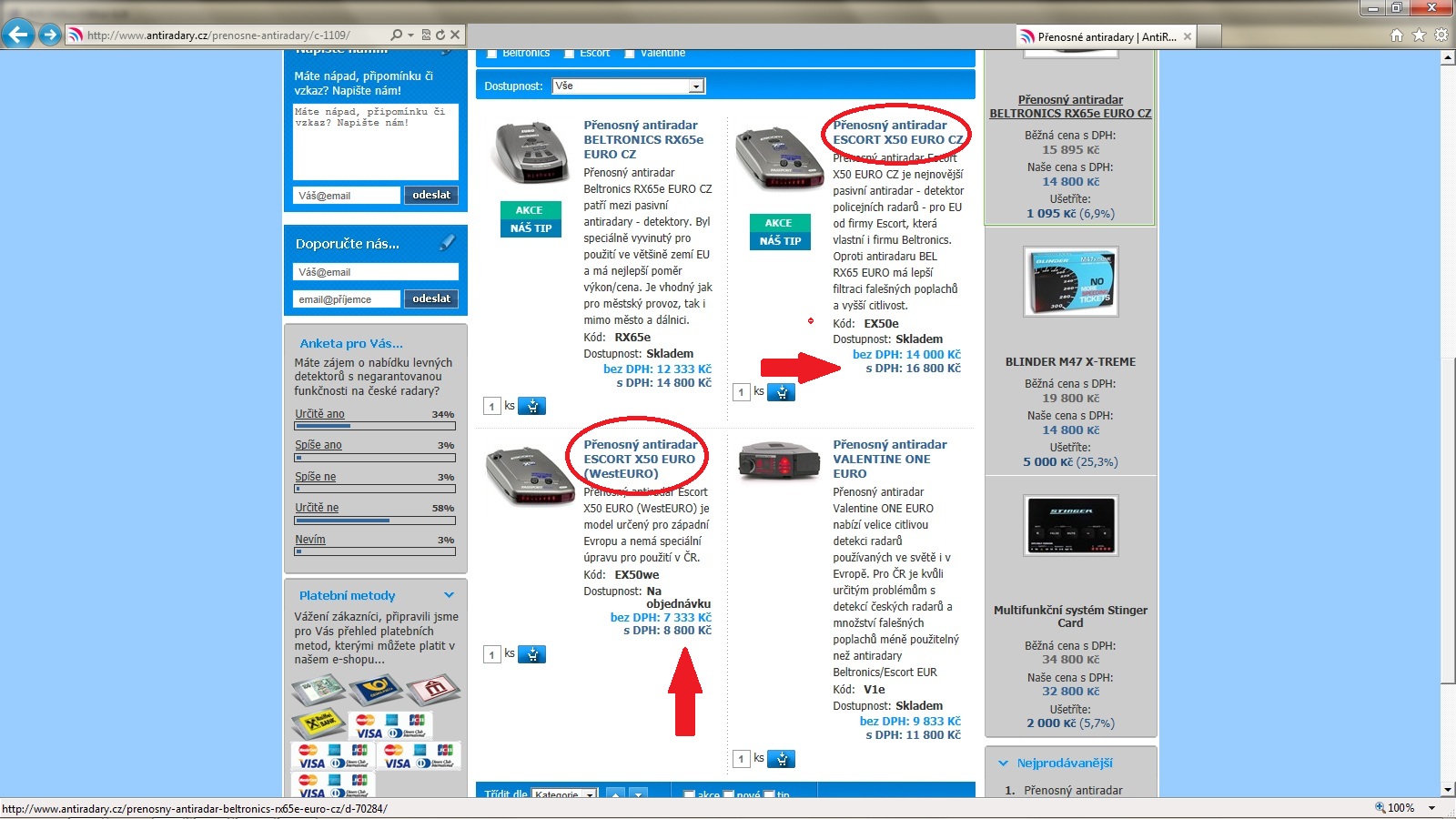Open the browser Home icon
The width and height of the screenshot is (1456, 819).
click(x=1397, y=35)
